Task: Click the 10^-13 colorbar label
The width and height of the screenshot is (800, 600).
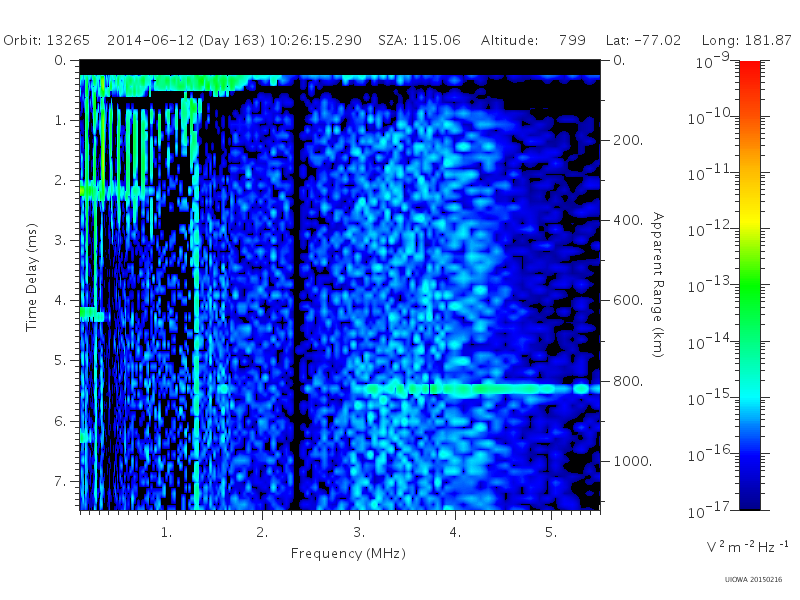Action: [x=711, y=285]
